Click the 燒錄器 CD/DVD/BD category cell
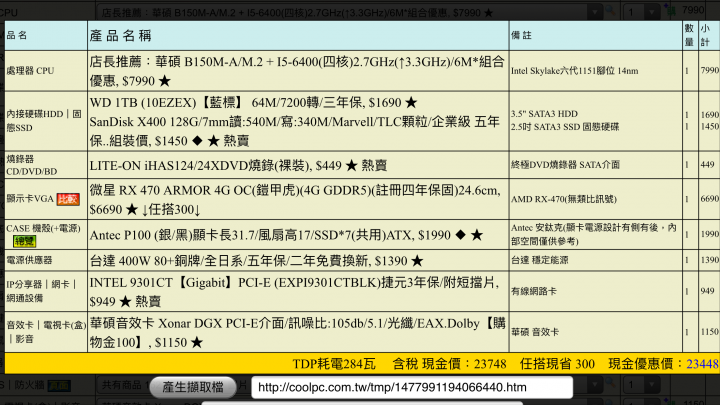 (x=46, y=165)
